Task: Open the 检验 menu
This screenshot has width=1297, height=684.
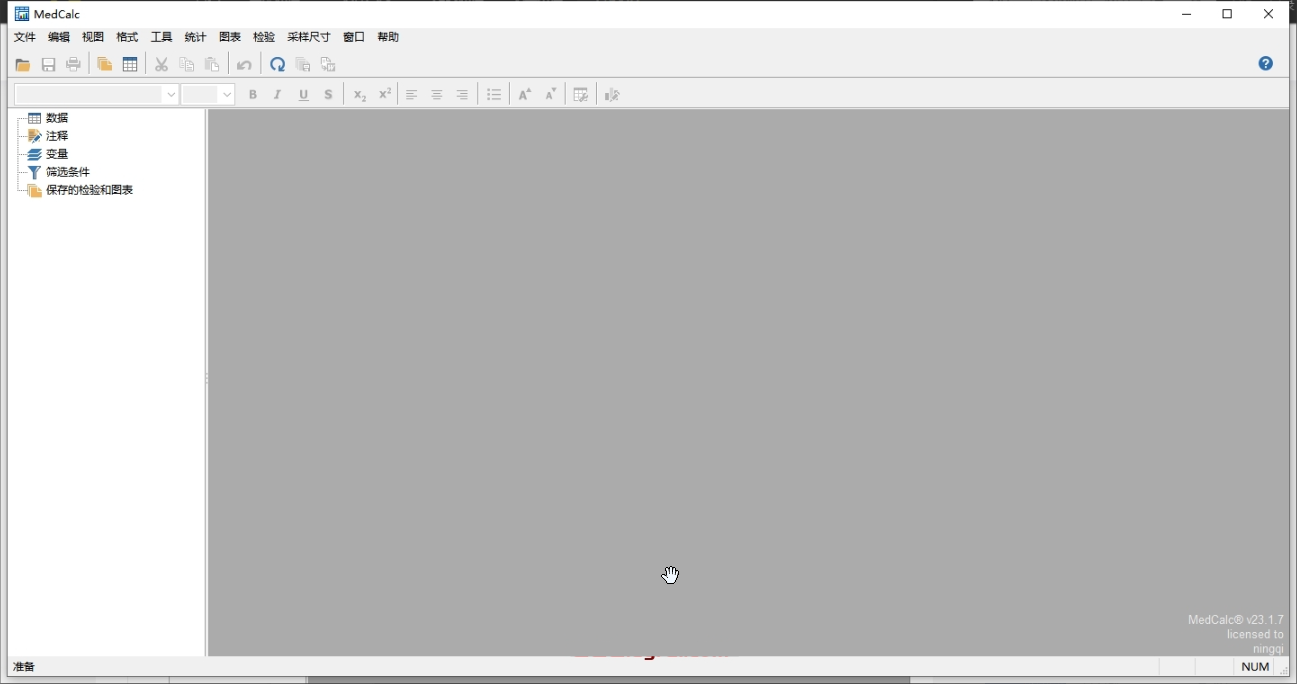Action: tap(264, 37)
